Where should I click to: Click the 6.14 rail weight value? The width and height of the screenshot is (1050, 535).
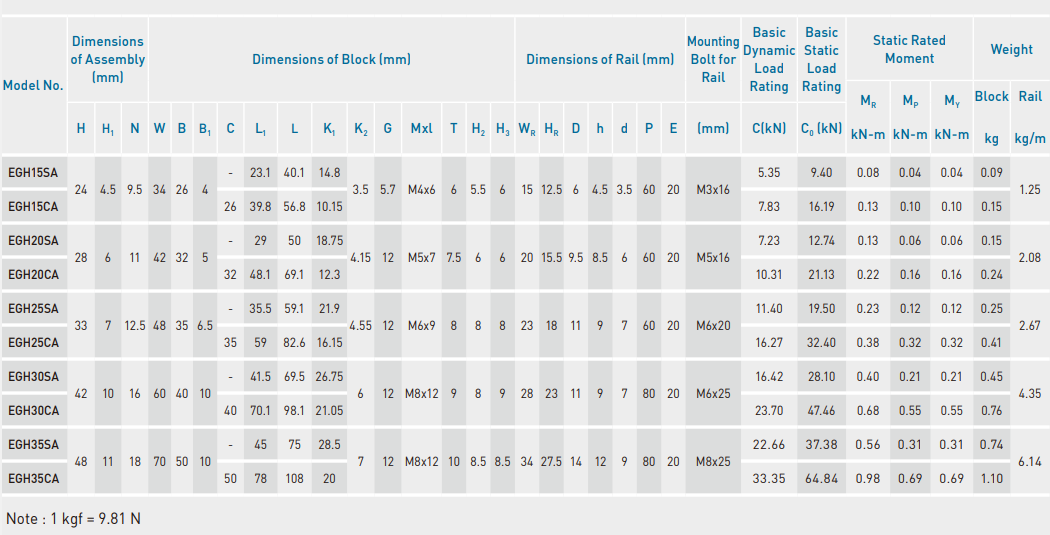[x=1030, y=462]
